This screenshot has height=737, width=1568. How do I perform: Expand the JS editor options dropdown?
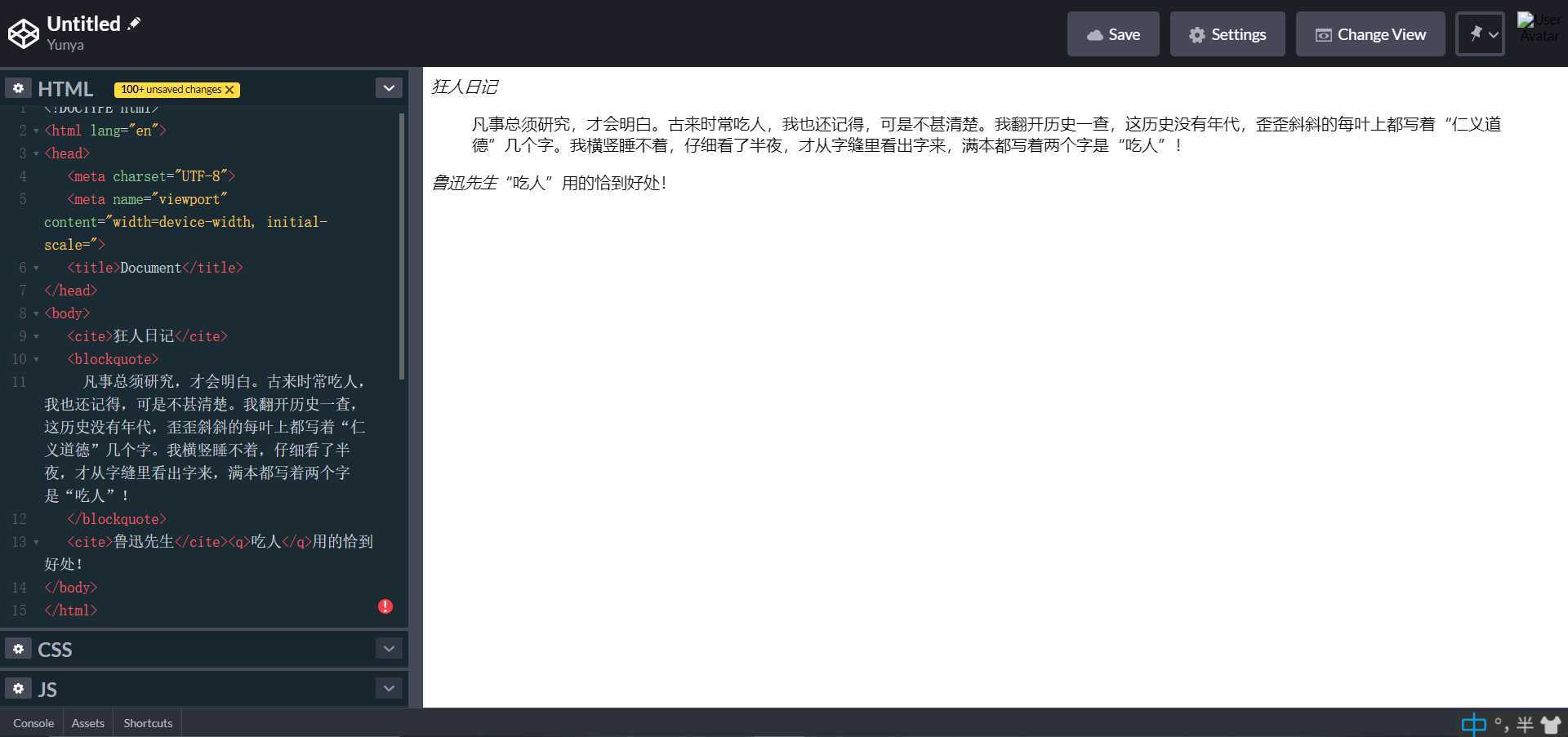pos(389,689)
